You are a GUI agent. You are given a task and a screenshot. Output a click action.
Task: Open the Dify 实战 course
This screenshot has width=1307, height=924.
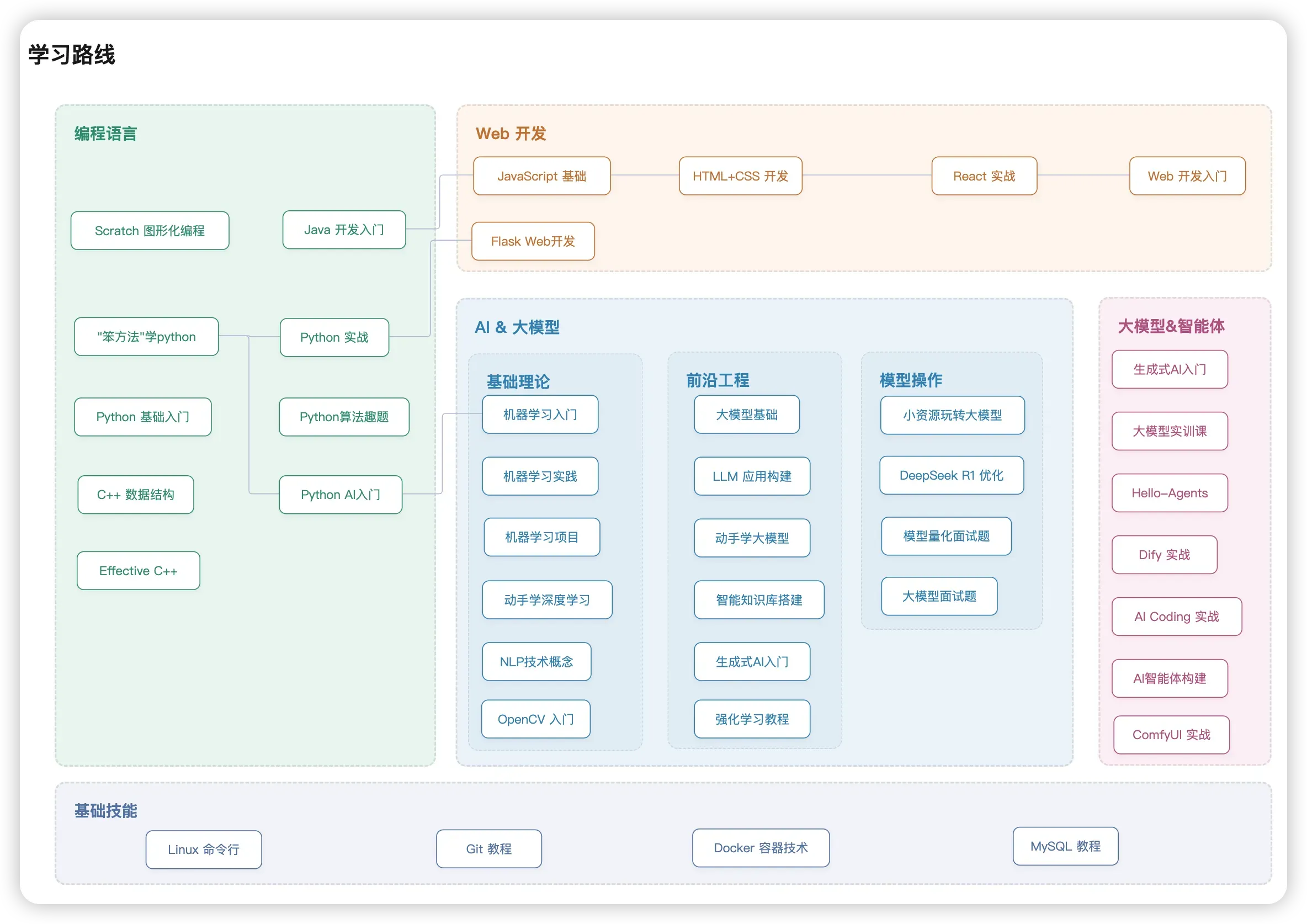click(x=1164, y=555)
